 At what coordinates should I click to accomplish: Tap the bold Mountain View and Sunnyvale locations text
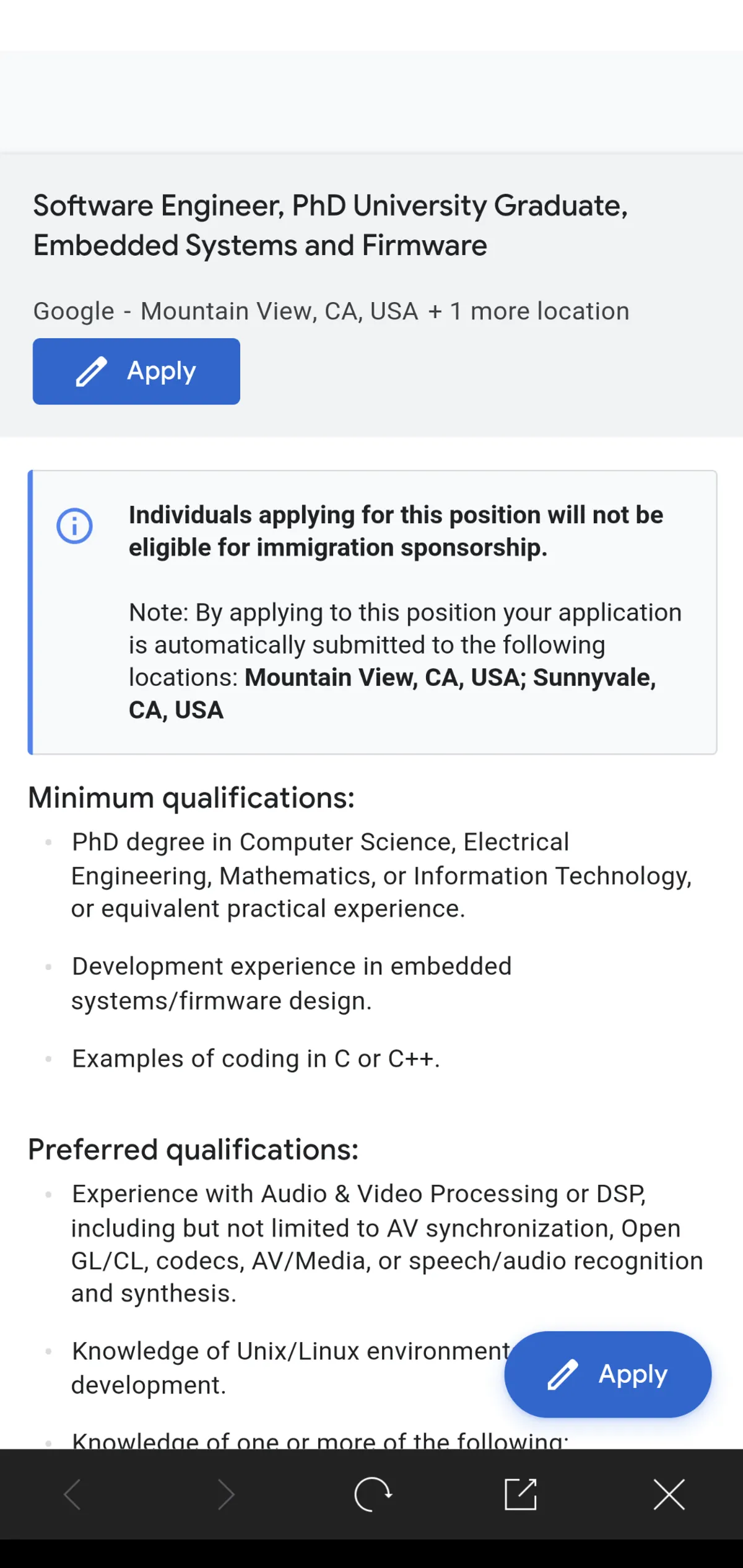pyautogui.click(x=450, y=678)
